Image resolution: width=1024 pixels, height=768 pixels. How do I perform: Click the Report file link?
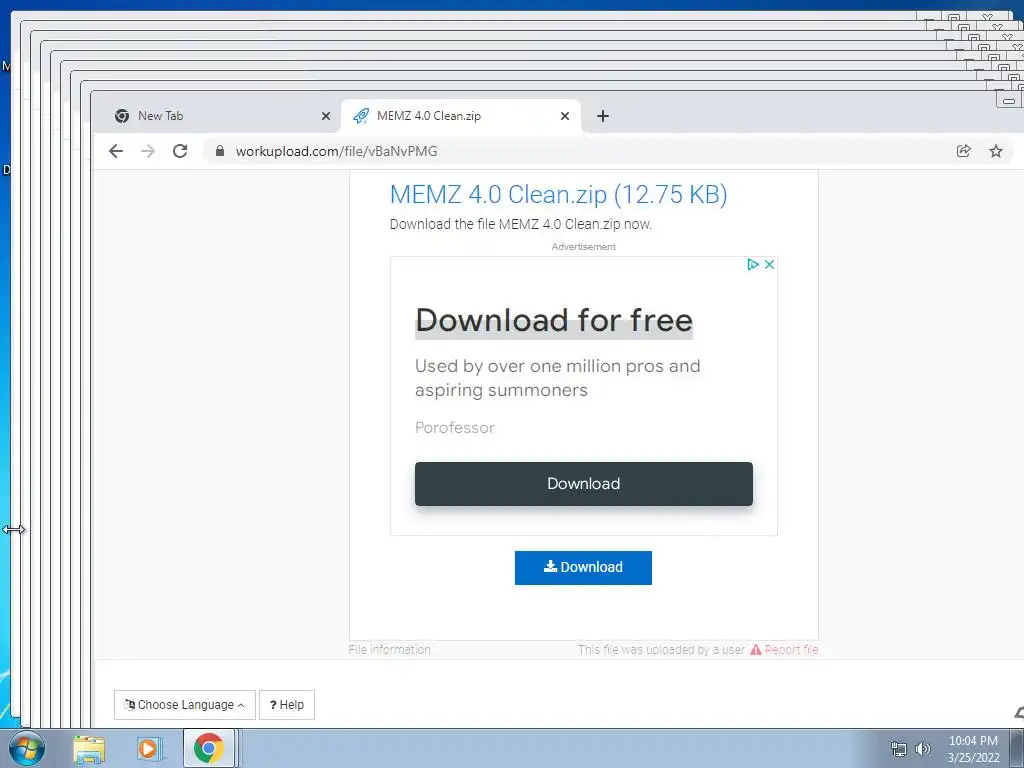coord(784,650)
